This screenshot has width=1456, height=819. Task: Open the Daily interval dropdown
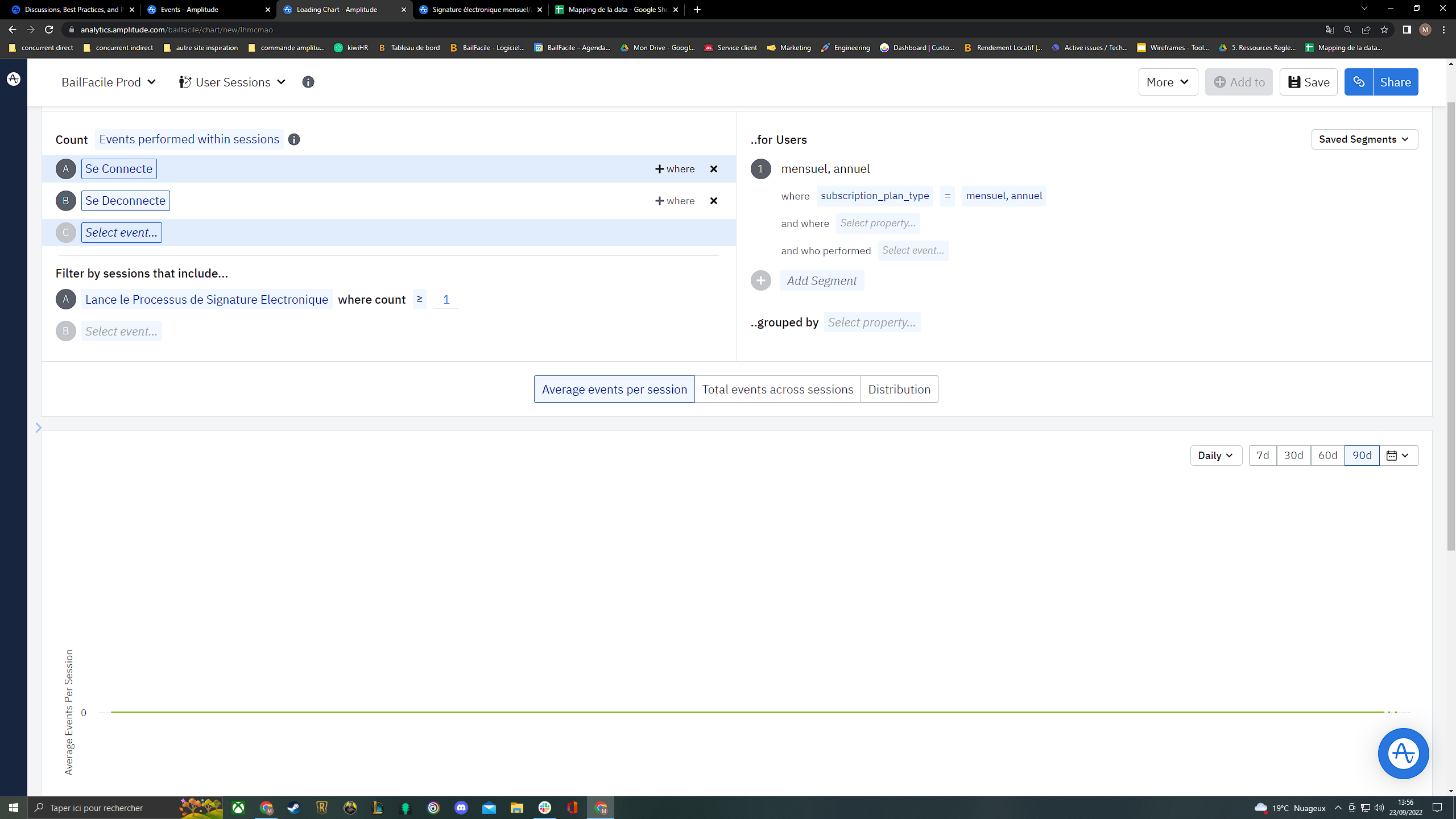coord(1215,455)
